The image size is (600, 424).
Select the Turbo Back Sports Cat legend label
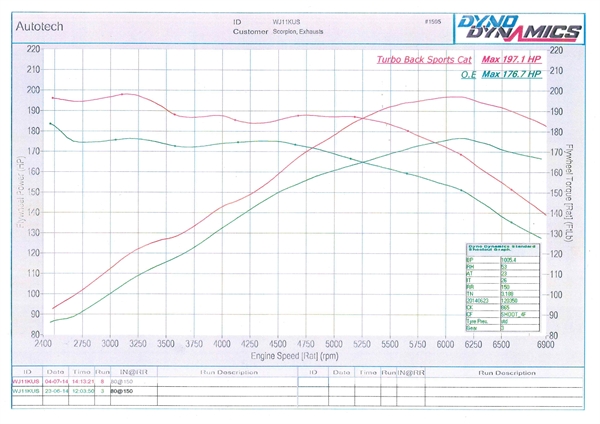click(425, 60)
